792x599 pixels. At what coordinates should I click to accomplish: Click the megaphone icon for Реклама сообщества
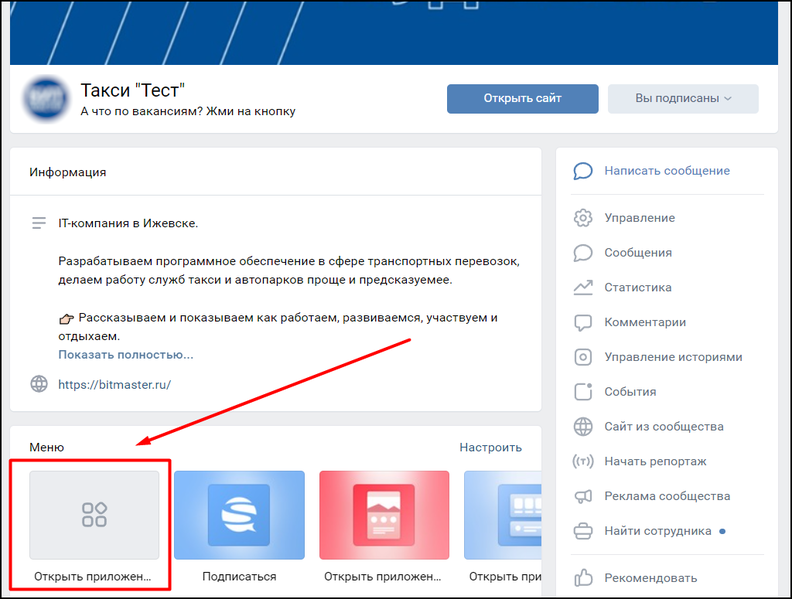tap(583, 496)
